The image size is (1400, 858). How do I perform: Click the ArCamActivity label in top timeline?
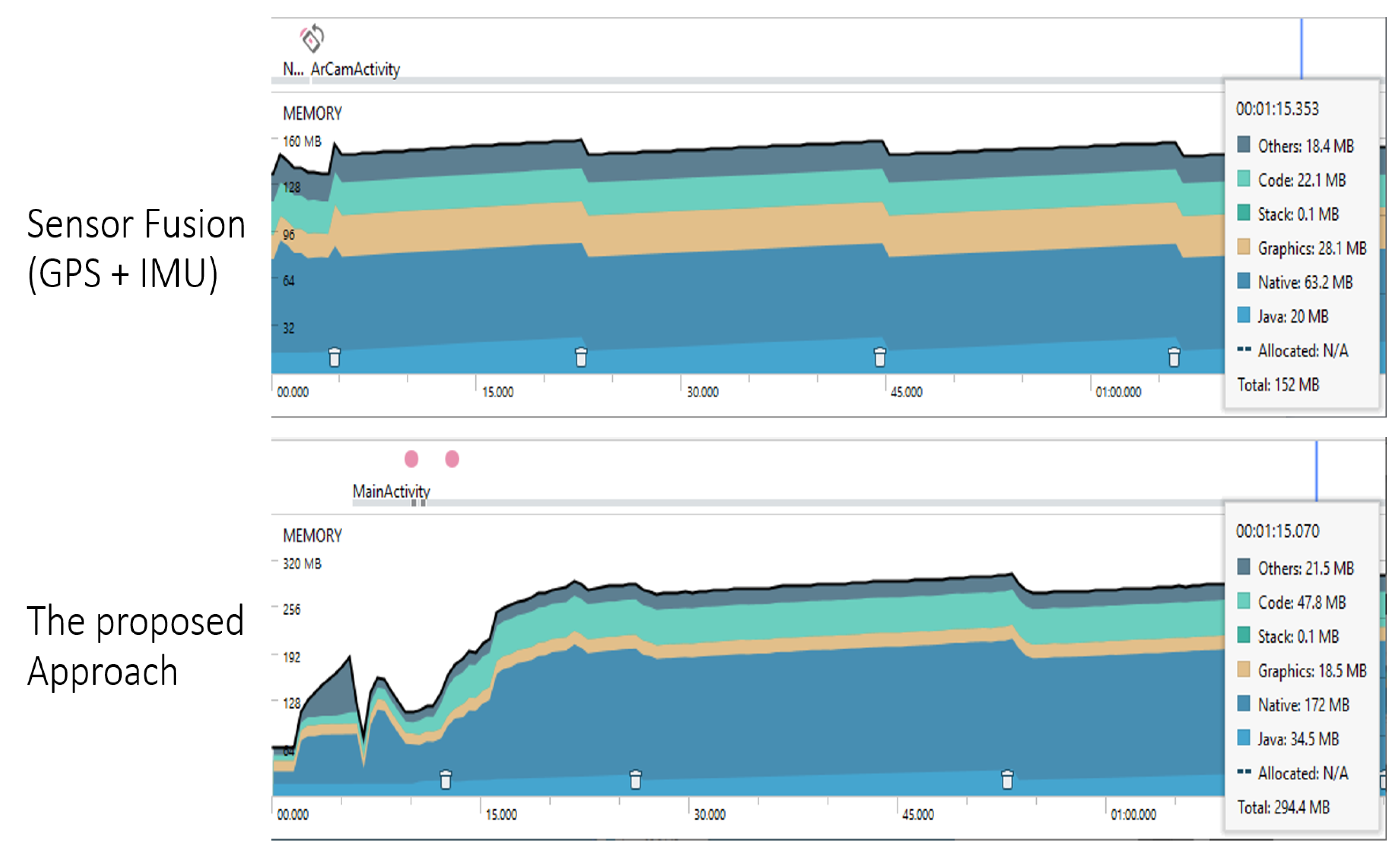pyautogui.click(x=355, y=69)
